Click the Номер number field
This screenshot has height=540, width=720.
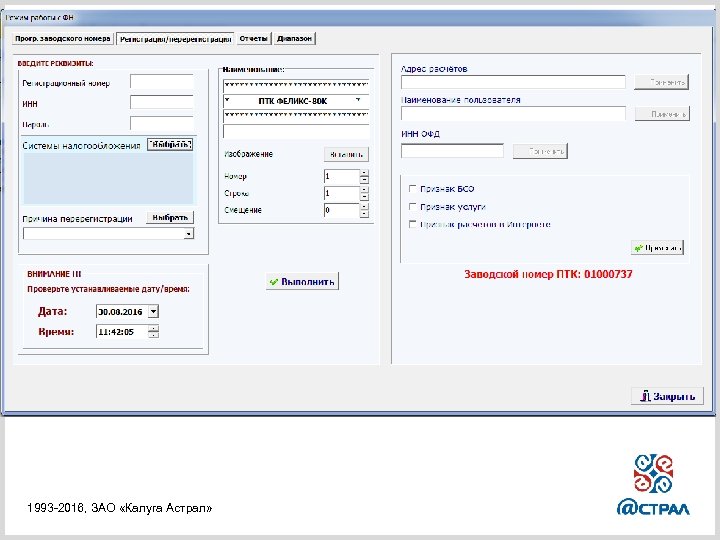point(342,176)
